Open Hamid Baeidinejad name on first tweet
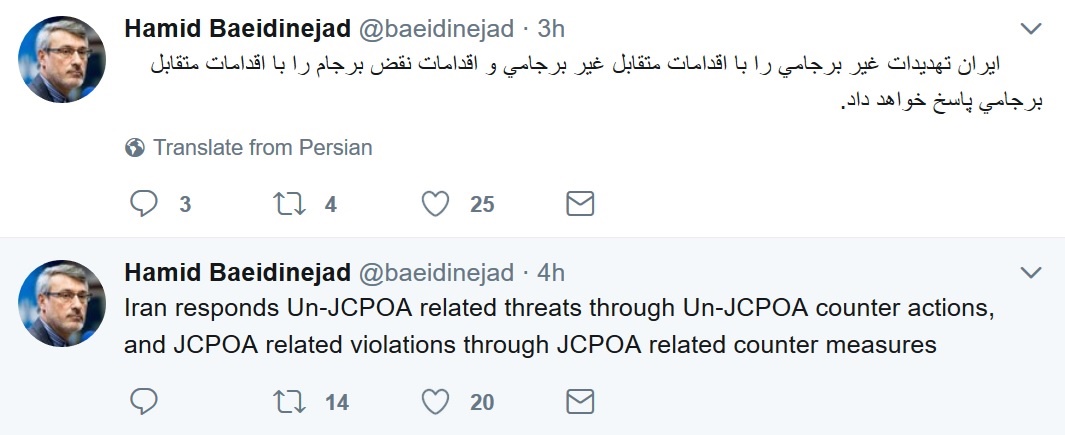Viewport: 1065px width, 435px height. point(238,29)
